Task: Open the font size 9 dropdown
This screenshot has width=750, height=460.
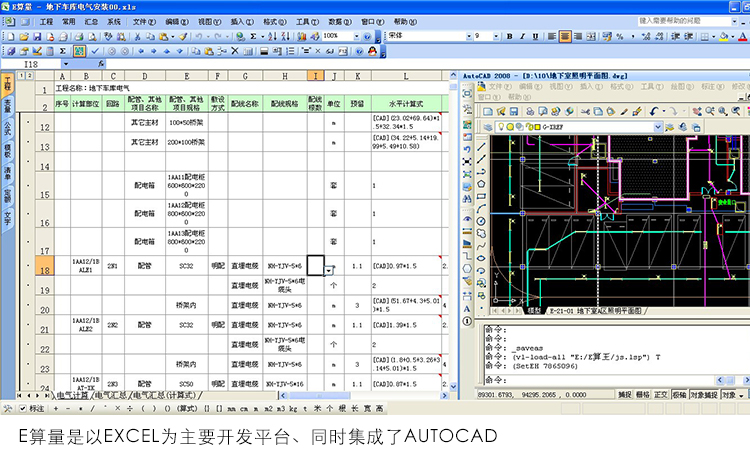Action: pyautogui.click(x=496, y=36)
